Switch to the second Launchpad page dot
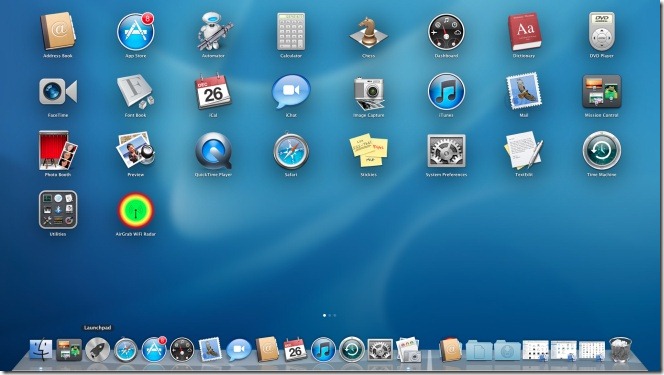Image resolution: width=664 pixels, height=375 pixels. pos(330,315)
